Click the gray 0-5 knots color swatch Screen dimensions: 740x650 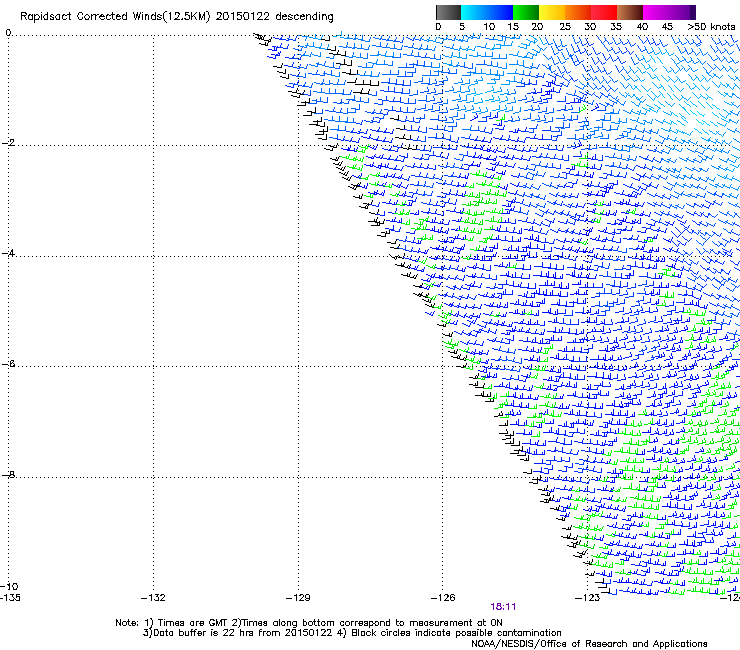click(448, 12)
